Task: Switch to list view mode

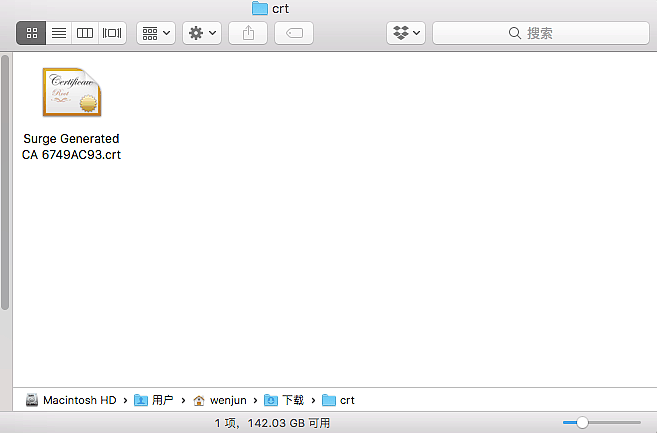Action: click(x=59, y=33)
